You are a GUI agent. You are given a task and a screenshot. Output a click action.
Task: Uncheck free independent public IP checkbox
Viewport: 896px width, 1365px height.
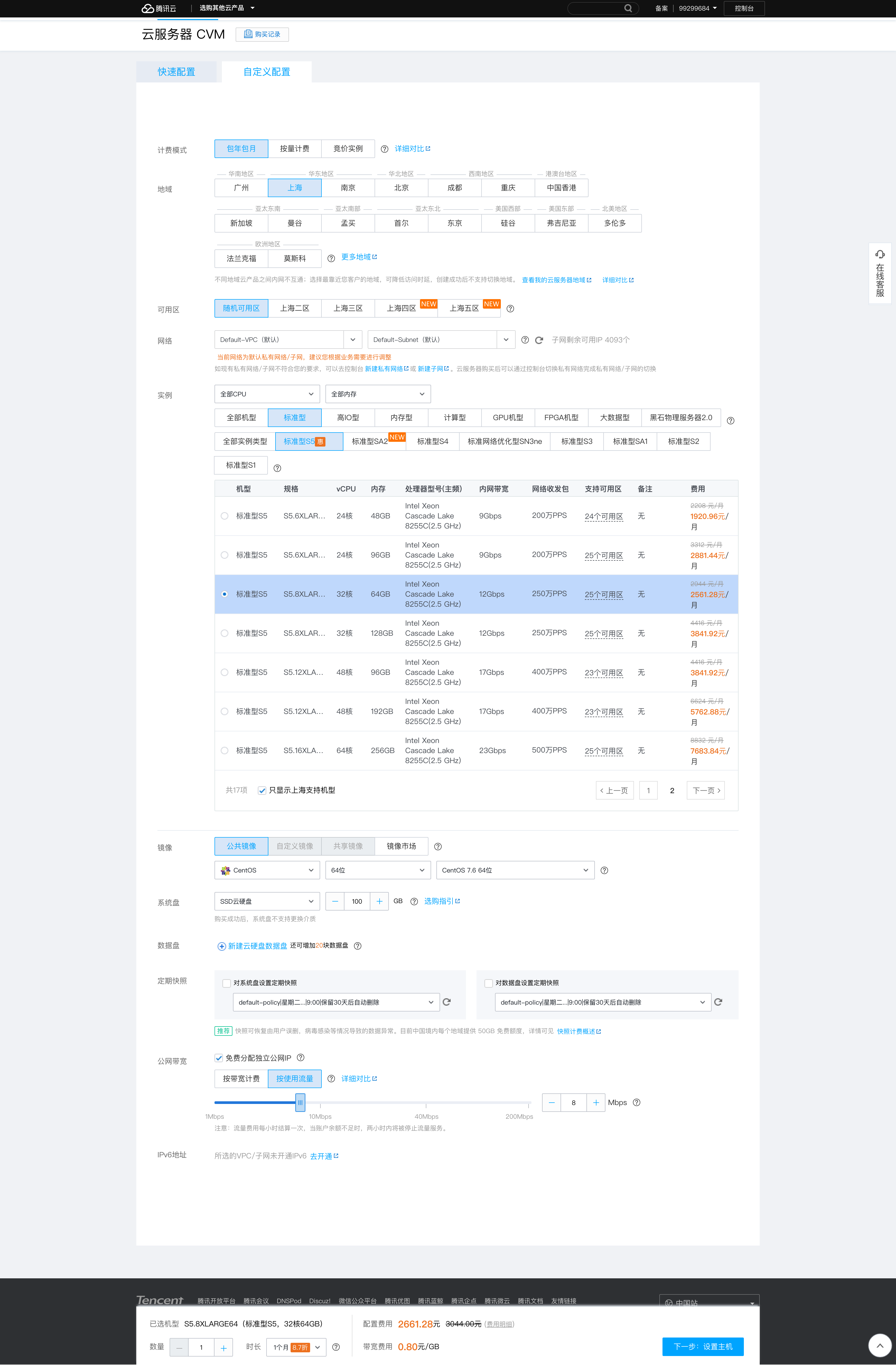pyautogui.click(x=219, y=1058)
